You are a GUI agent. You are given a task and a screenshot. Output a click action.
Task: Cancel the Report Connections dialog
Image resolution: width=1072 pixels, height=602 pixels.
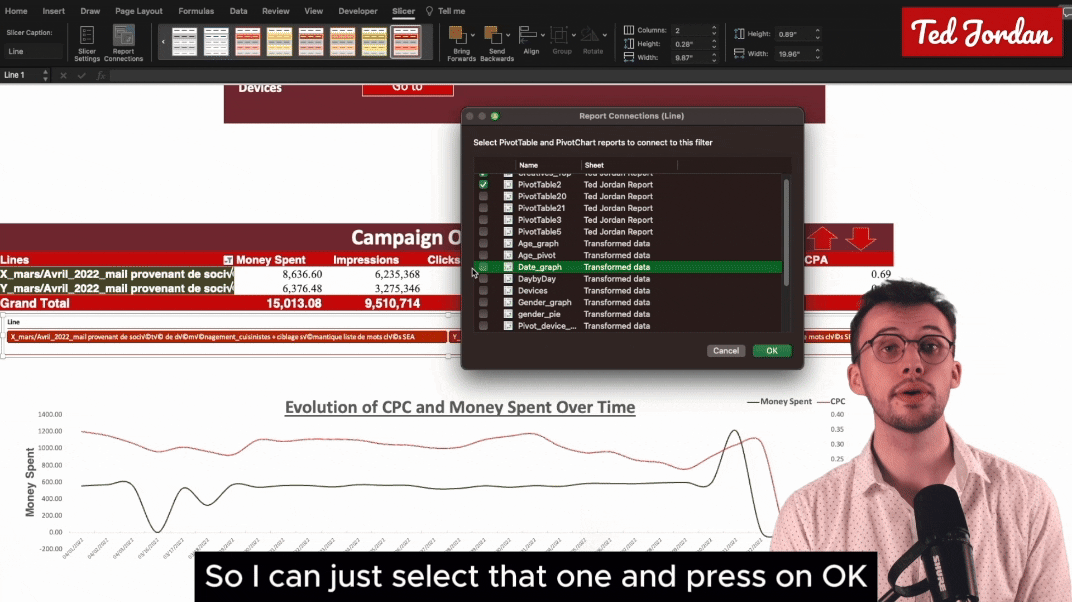726,351
